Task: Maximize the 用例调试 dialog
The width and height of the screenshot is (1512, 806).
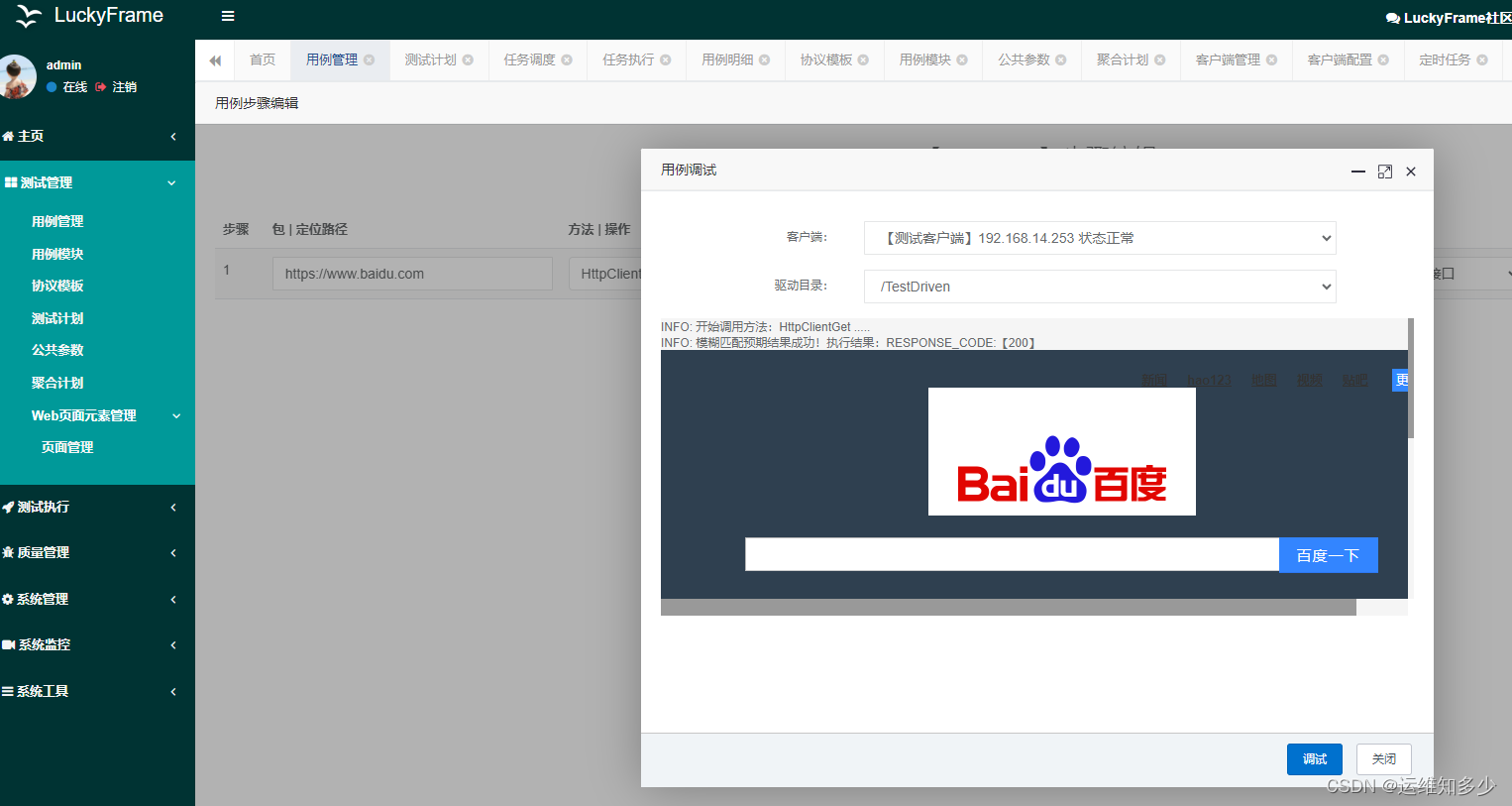Action: tap(1385, 172)
